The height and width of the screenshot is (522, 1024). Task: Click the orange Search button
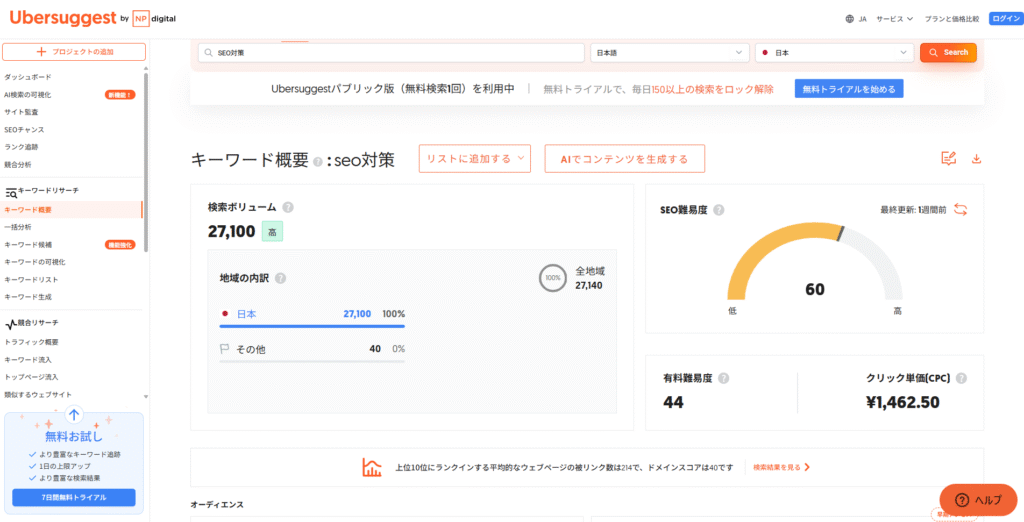(948, 52)
